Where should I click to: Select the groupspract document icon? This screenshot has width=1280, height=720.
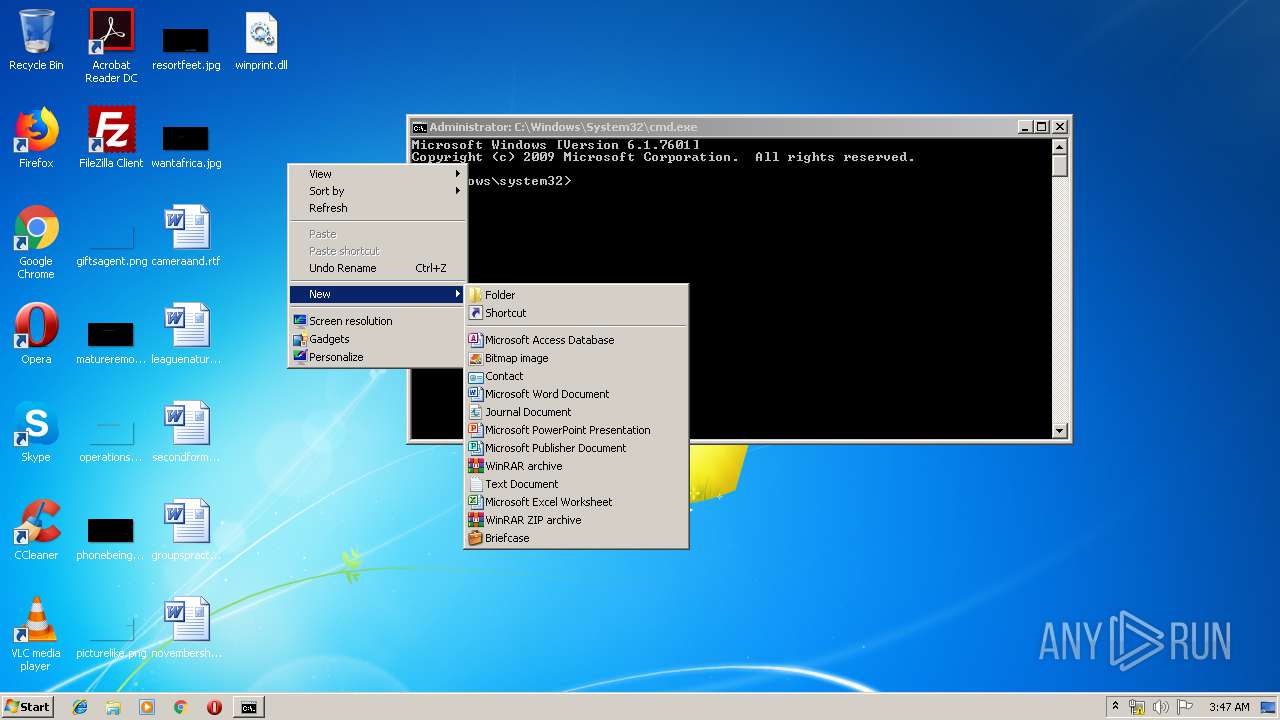[186, 530]
